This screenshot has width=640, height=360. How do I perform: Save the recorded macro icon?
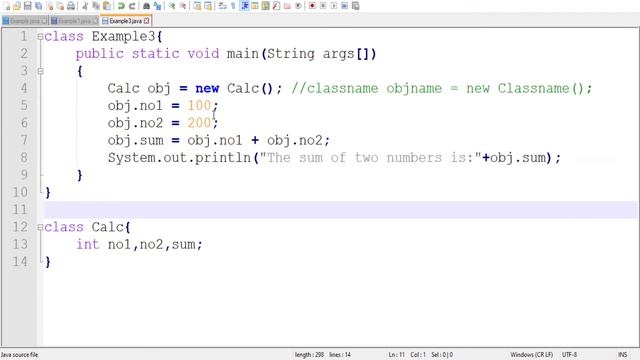point(356,6)
